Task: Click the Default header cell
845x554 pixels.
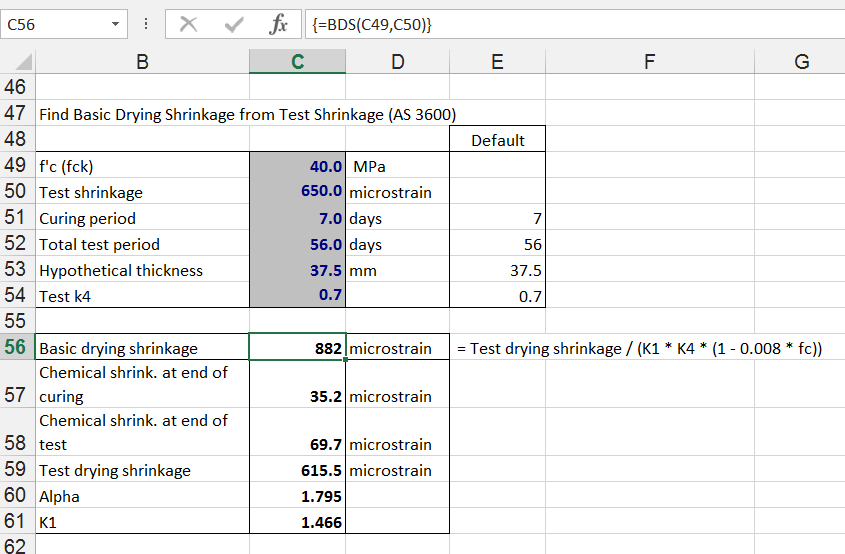Action: tap(497, 140)
